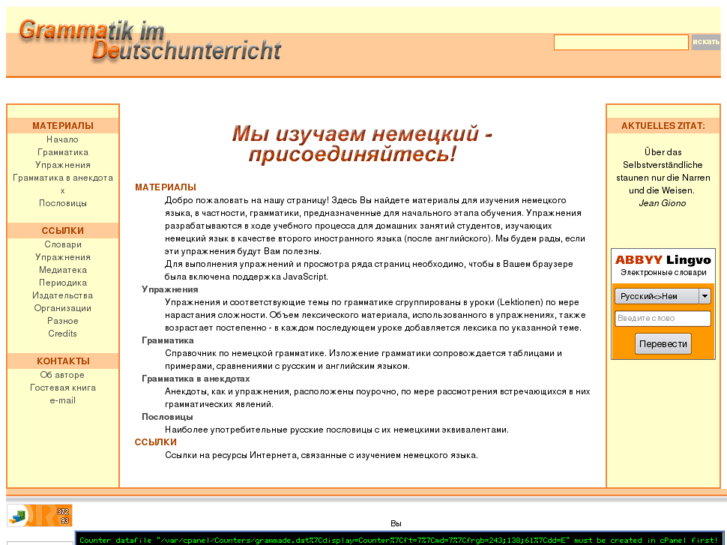Viewport: 727px width, 545px height.
Task: Focus the site search field in header
Action: [621, 42]
